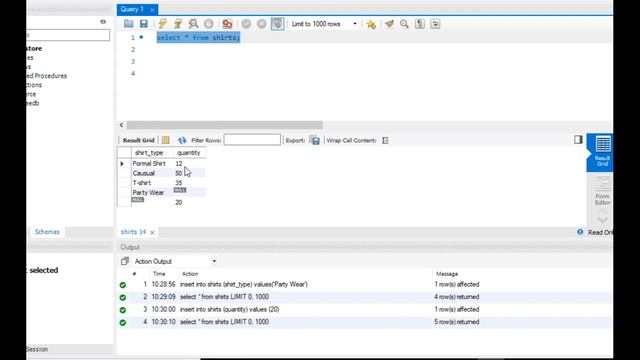Close the Query 1 tab
The width and height of the screenshot is (640, 360).
pos(152,10)
